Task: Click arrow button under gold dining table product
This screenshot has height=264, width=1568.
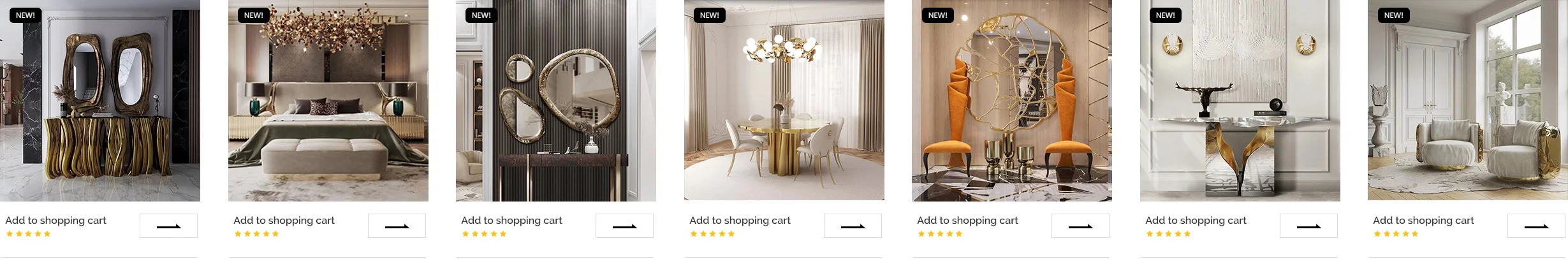Action: 853,226
